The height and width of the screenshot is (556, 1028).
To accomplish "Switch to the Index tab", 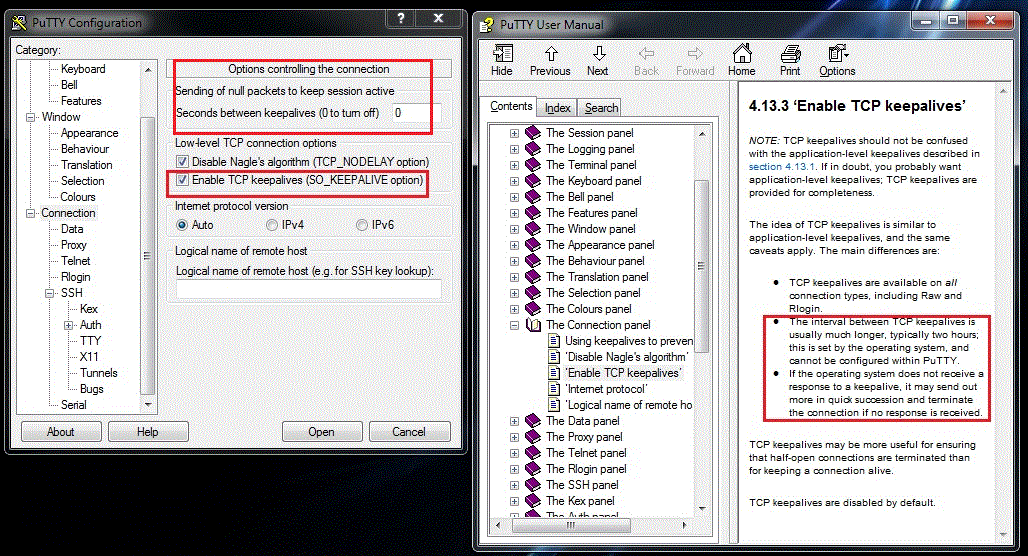I will pos(558,108).
